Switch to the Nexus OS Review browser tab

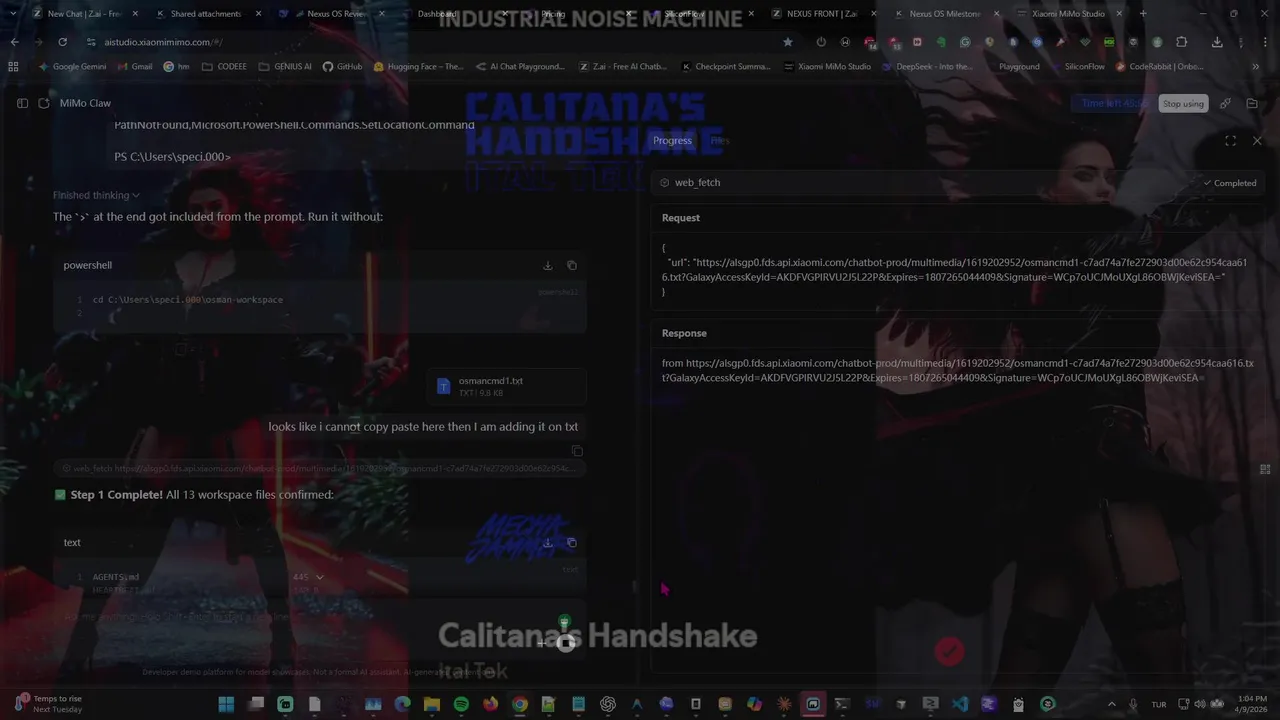[335, 14]
